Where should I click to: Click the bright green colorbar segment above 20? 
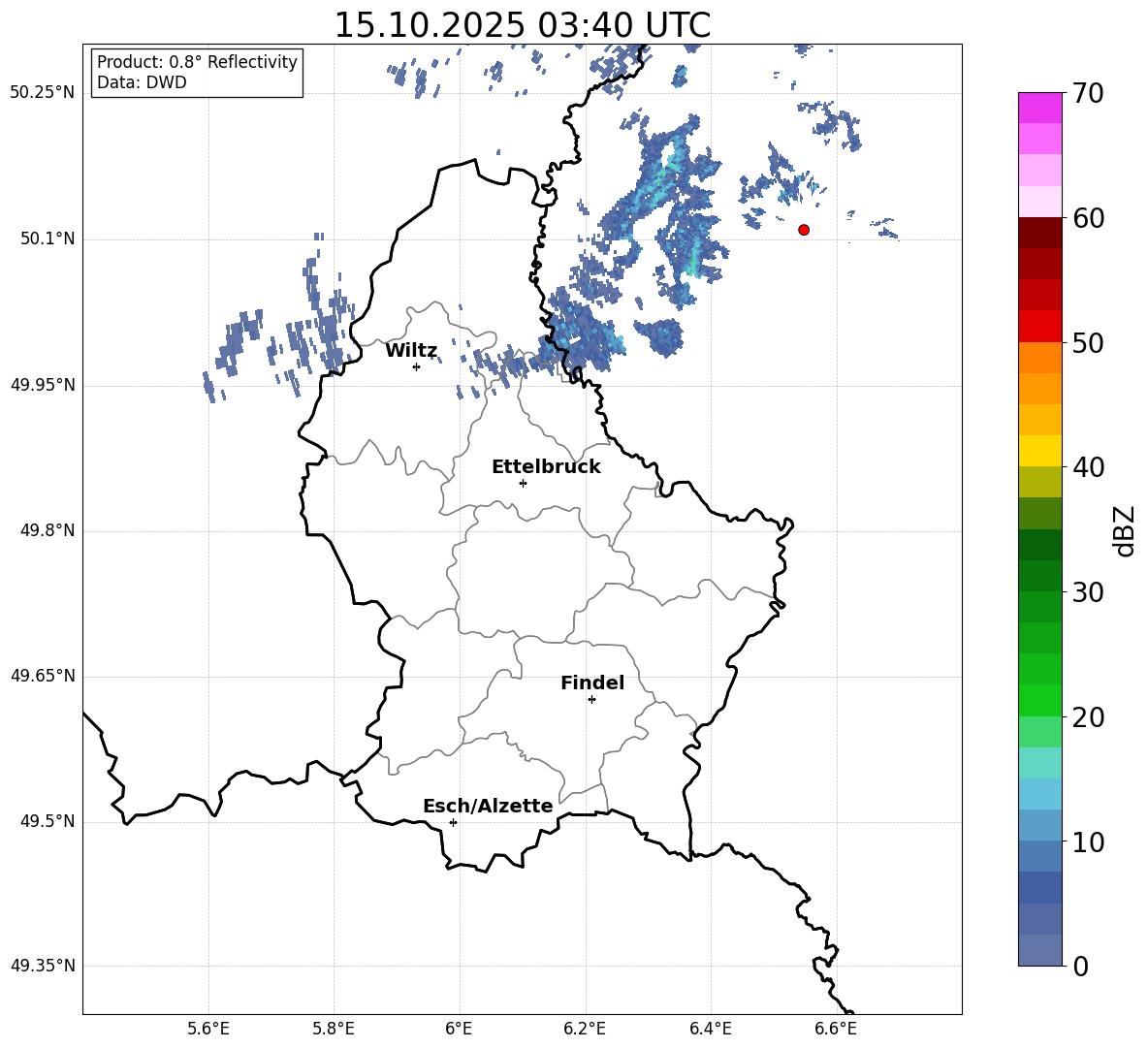pos(1040,700)
